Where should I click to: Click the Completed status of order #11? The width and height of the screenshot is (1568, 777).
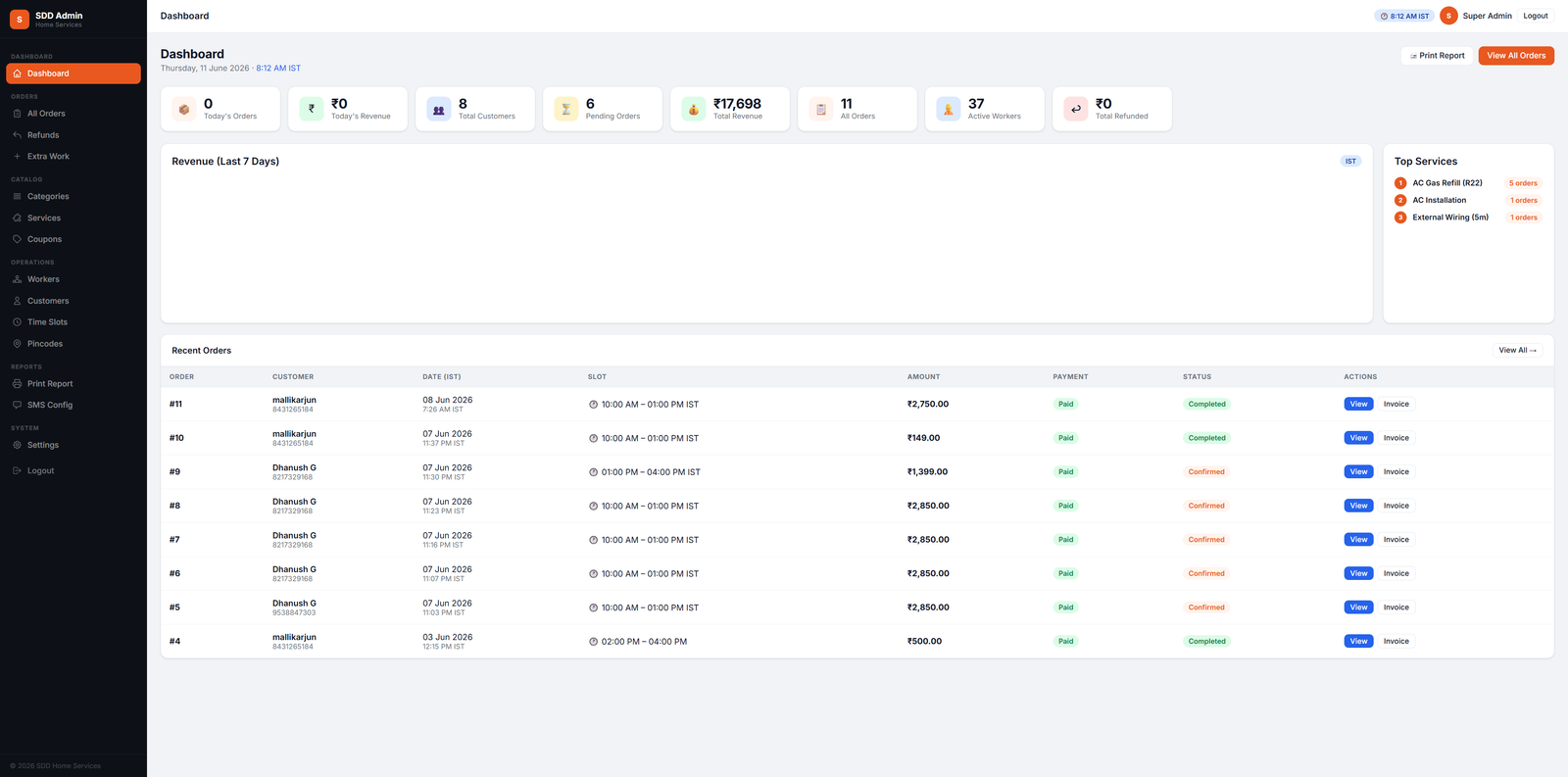[1206, 404]
